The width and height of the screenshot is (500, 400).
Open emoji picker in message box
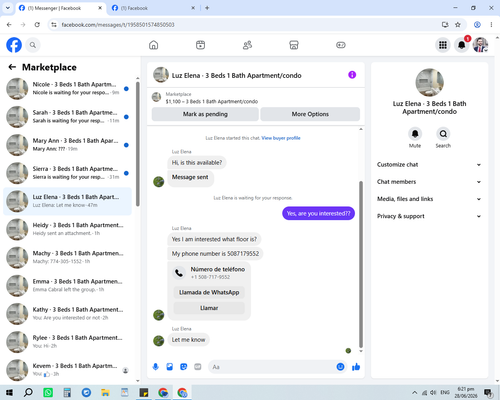click(x=340, y=367)
